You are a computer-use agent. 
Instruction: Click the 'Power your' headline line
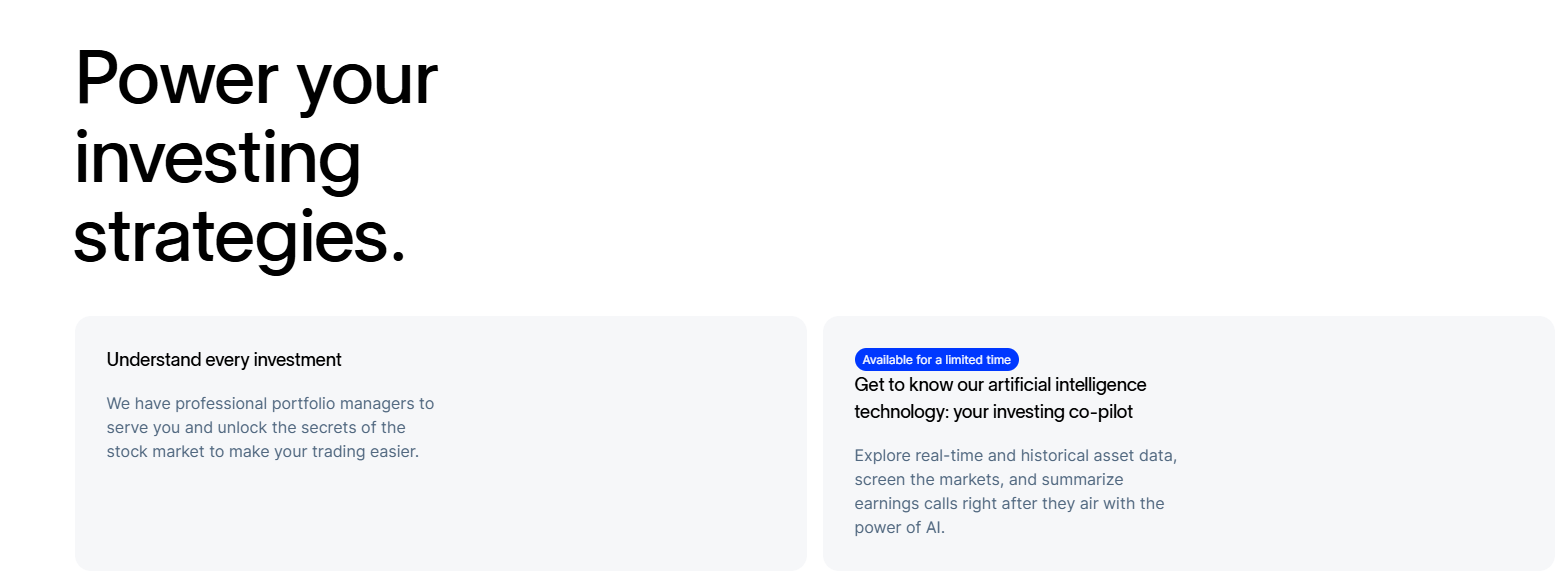pos(256,80)
